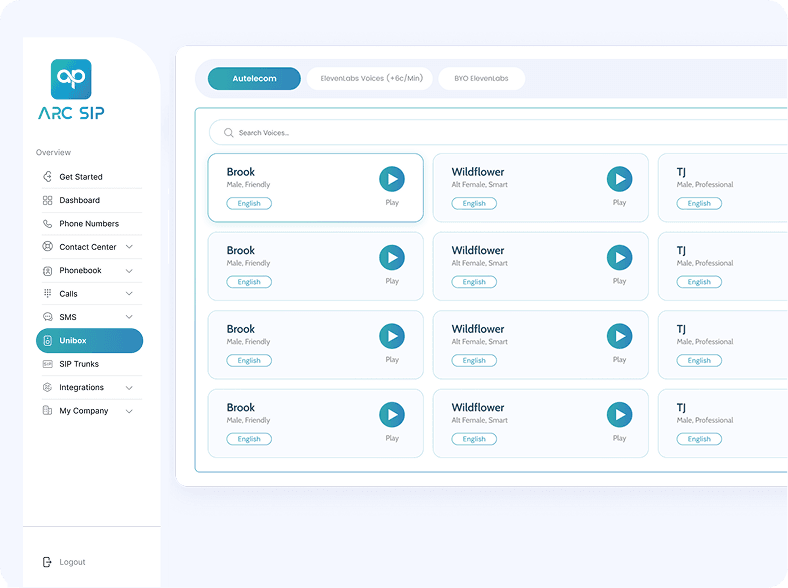Click the Dashboard grid icon

pyautogui.click(x=48, y=200)
